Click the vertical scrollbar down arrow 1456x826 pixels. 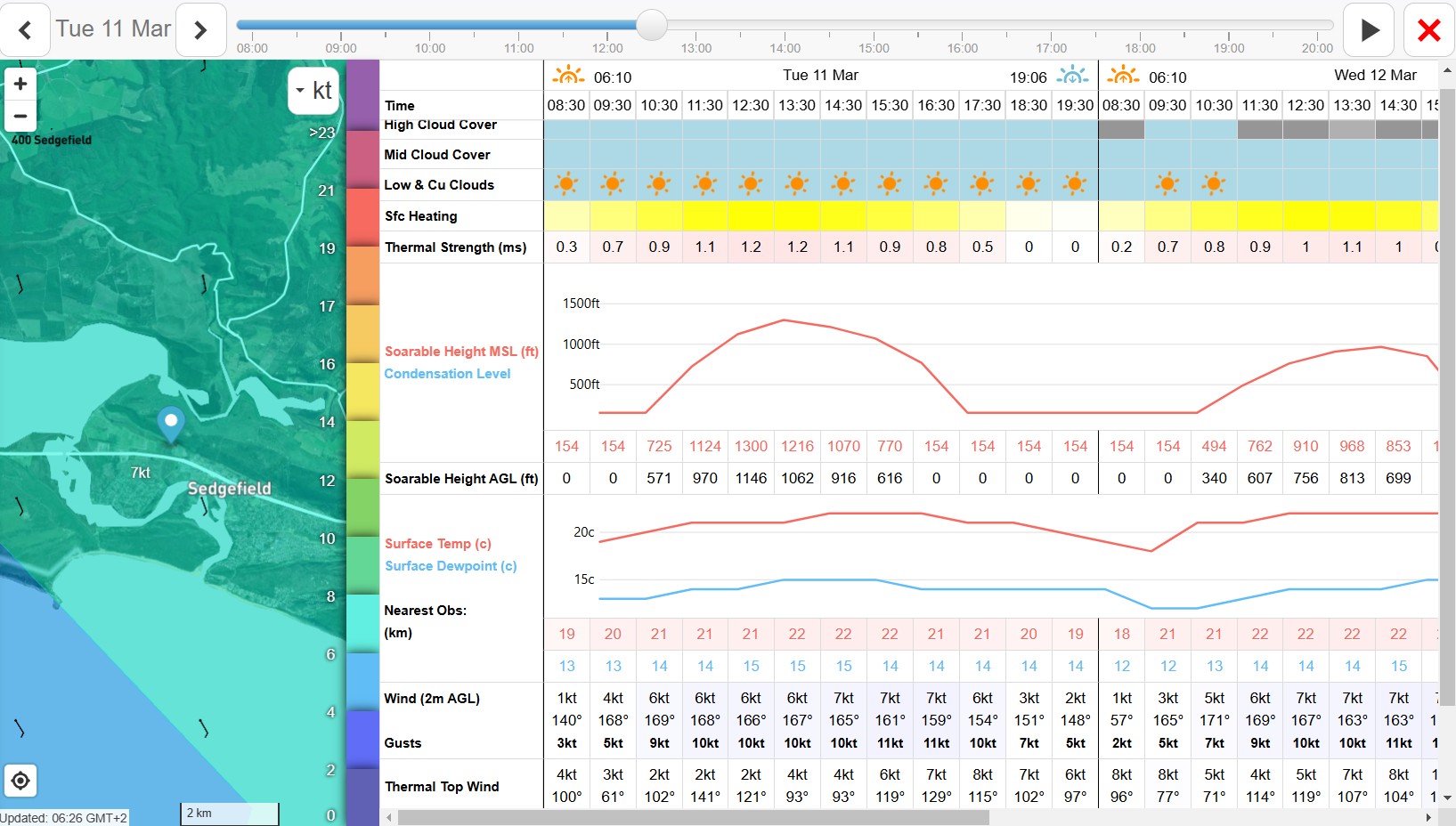tap(1447, 798)
